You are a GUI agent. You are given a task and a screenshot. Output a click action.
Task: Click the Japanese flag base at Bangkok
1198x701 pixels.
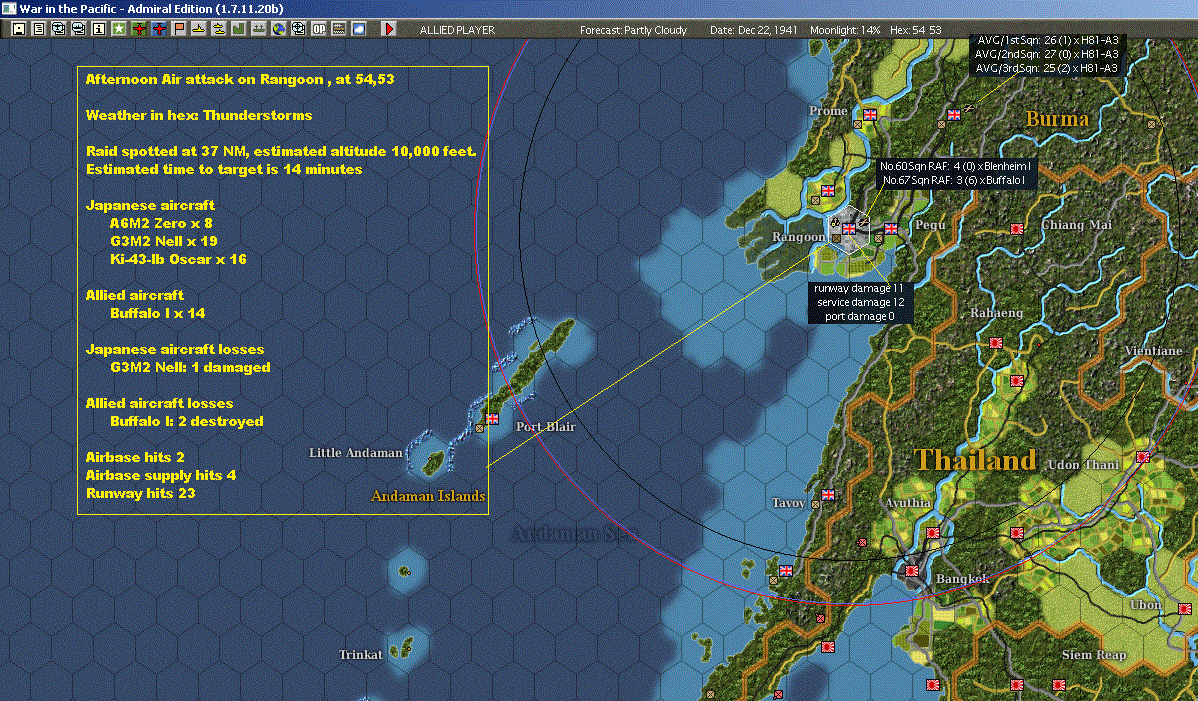click(x=912, y=570)
